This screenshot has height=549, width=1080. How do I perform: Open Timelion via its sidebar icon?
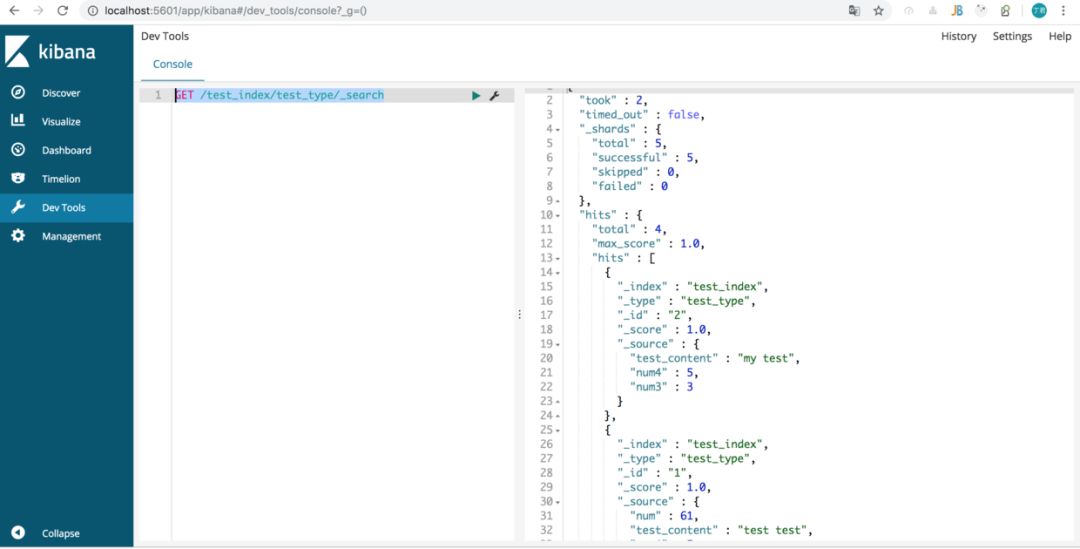(18, 178)
